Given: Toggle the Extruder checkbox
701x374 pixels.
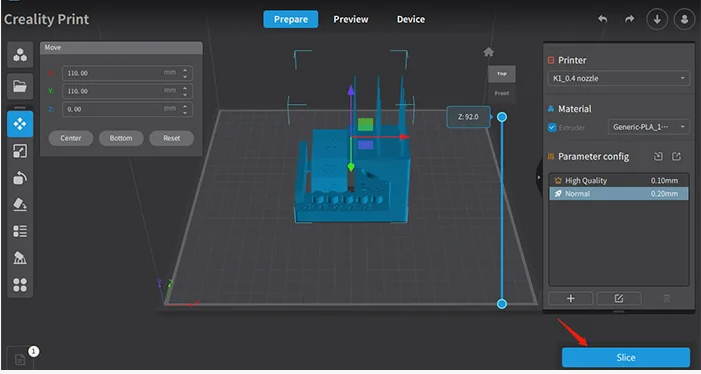Looking at the screenshot, I should pos(552,127).
